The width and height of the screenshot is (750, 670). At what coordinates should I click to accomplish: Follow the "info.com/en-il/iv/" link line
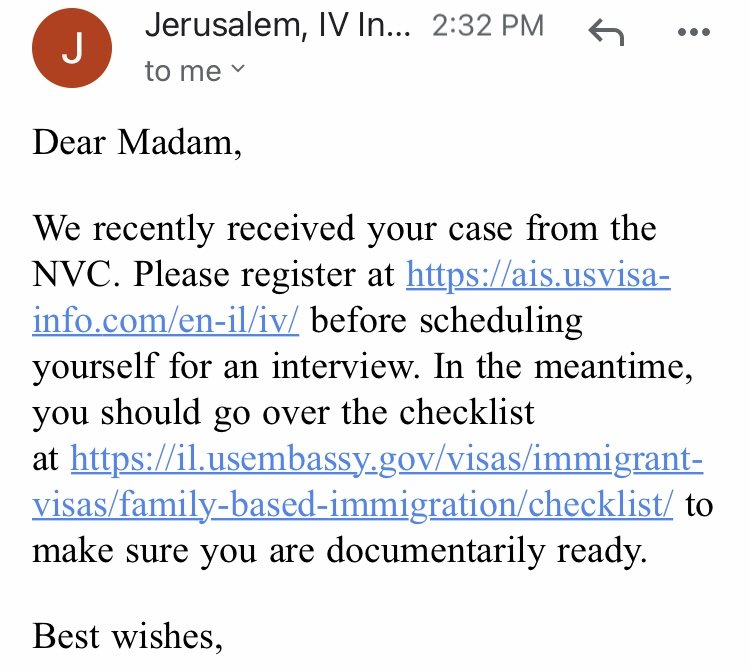(x=165, y=320)
